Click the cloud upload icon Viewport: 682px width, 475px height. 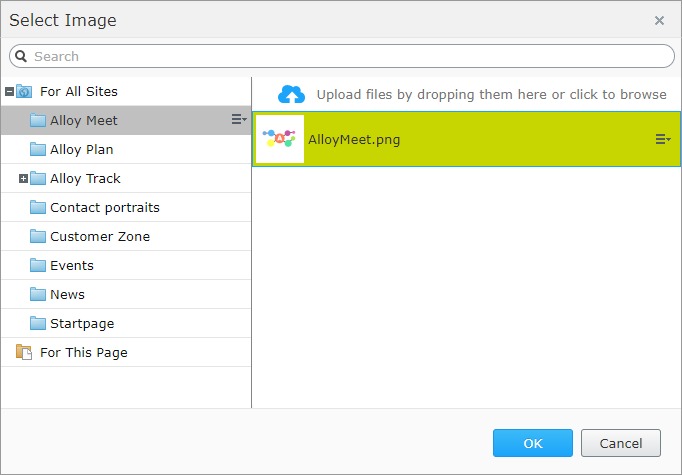291,94
